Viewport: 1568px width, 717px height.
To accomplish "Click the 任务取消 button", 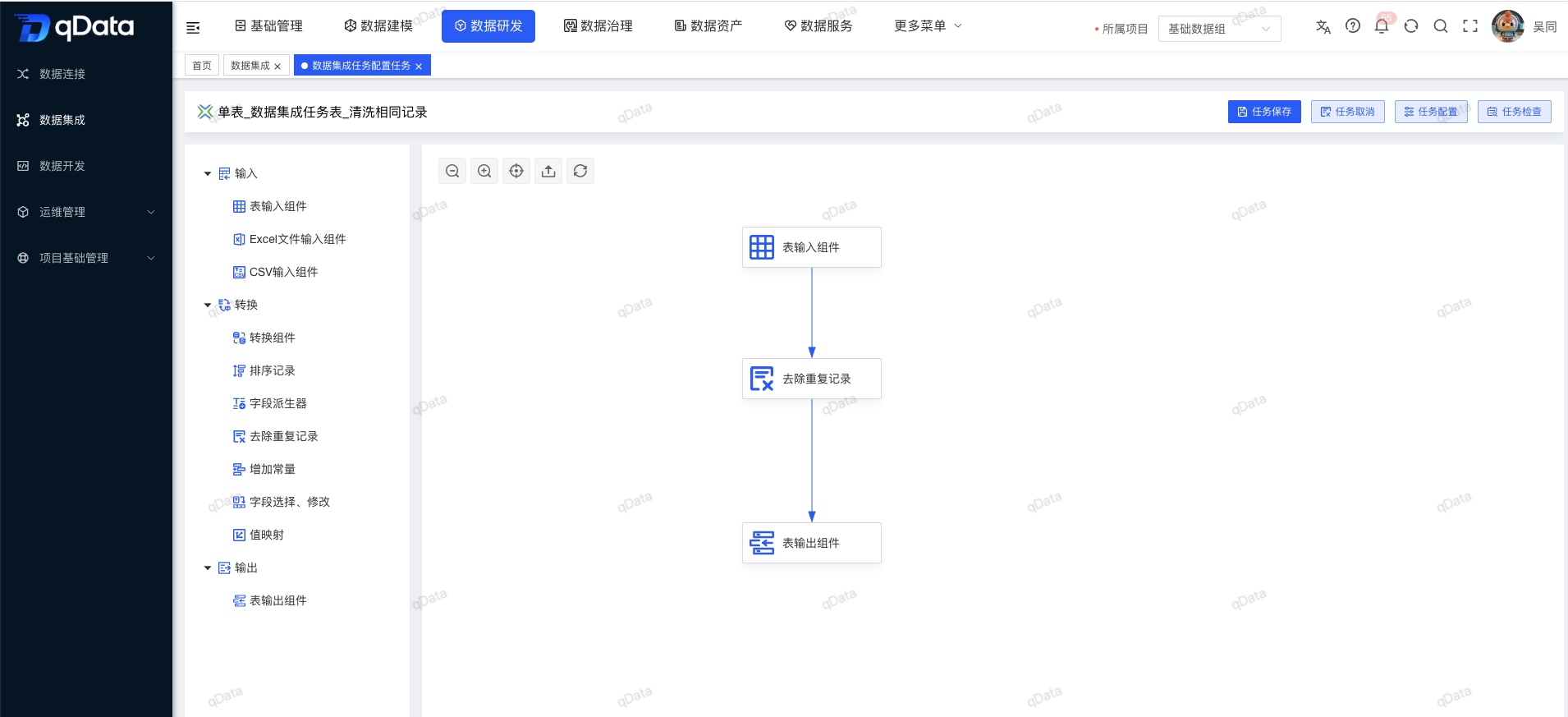I will 1348,112.
